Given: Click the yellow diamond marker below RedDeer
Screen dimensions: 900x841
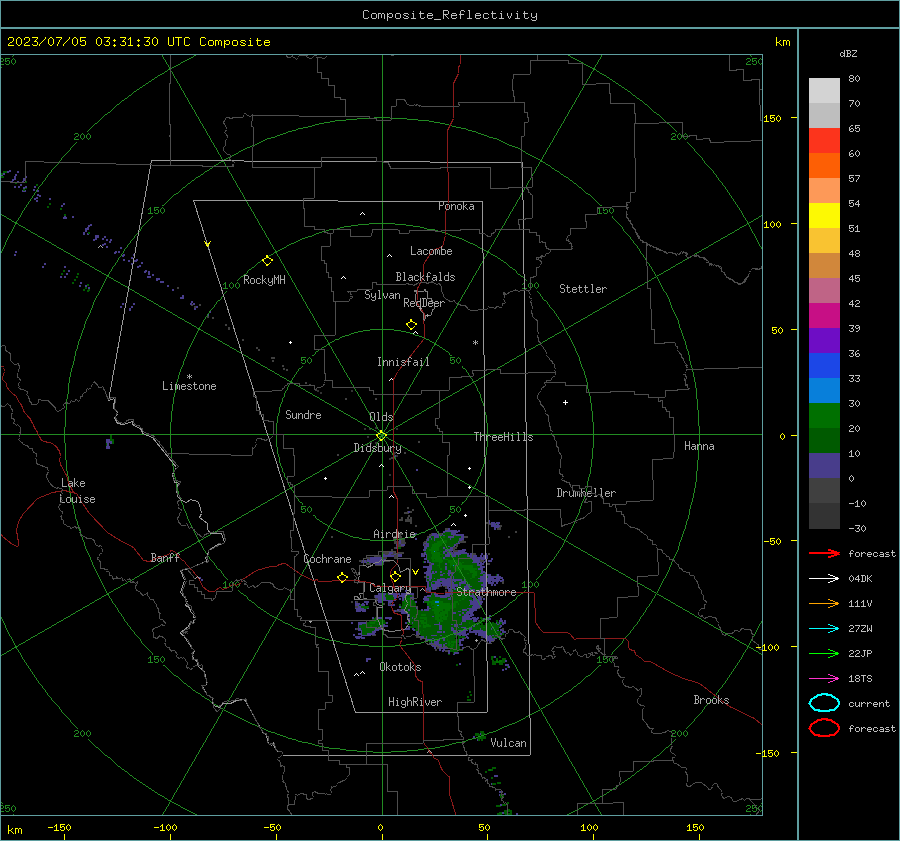Looking at the screenshot, I should 411,324.
